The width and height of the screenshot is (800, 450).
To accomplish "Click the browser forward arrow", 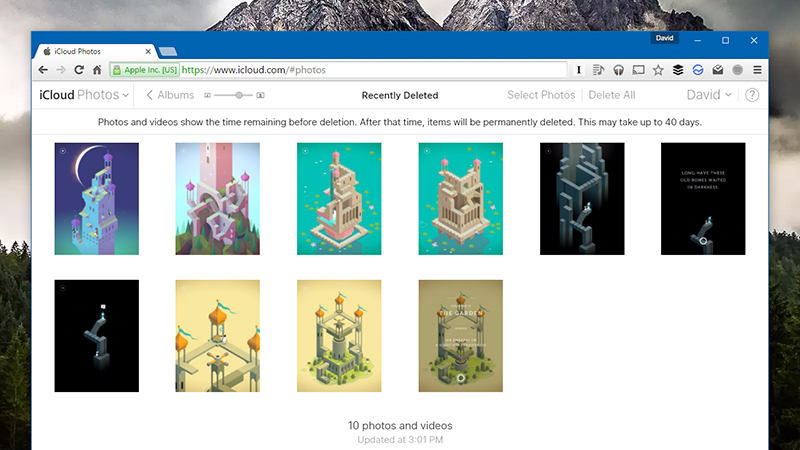I will (x=61, y=70).
